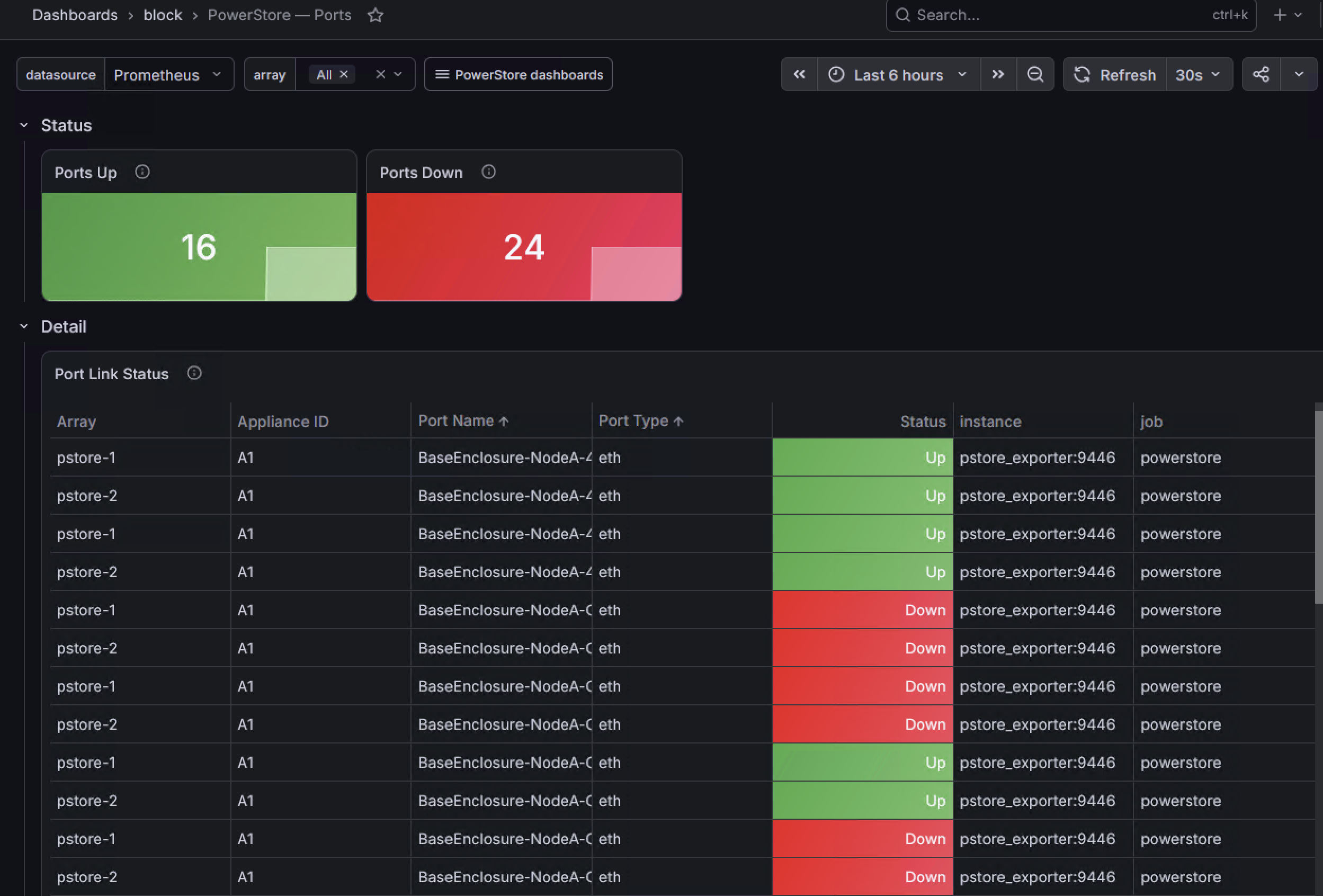
Task: Shift time range backward
Action: [799, 75]
